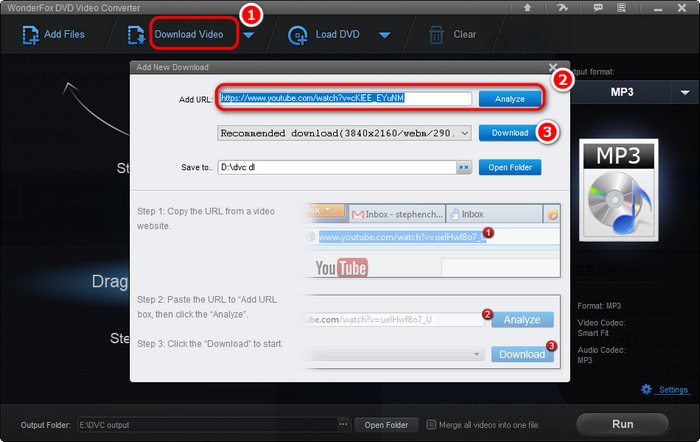
Task: Click the Download Video icon
Action: tap(136, 35)
